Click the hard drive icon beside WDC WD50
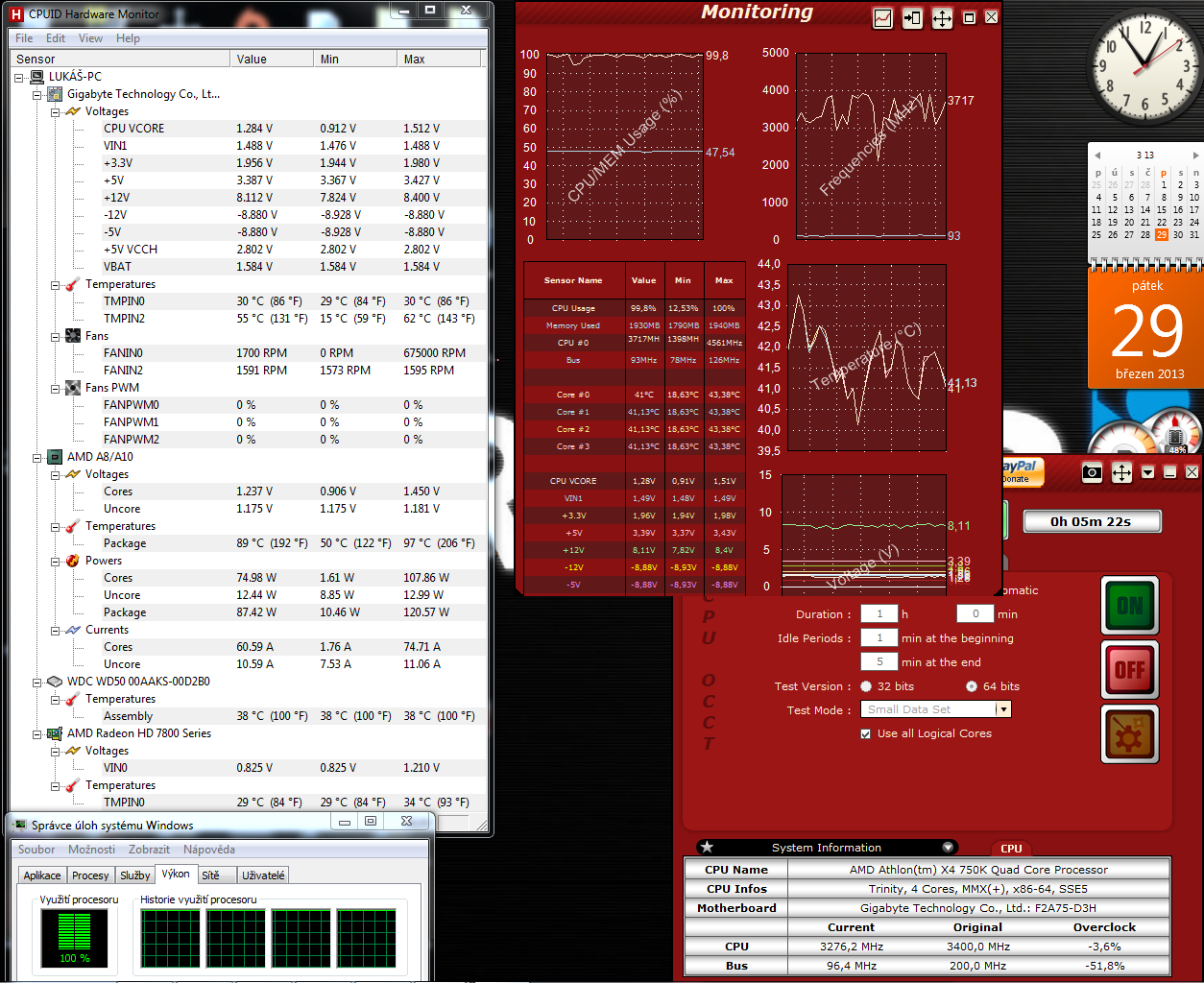This screenshot has width=1204, height=983. pyautogui.click(x=55, y=682)
